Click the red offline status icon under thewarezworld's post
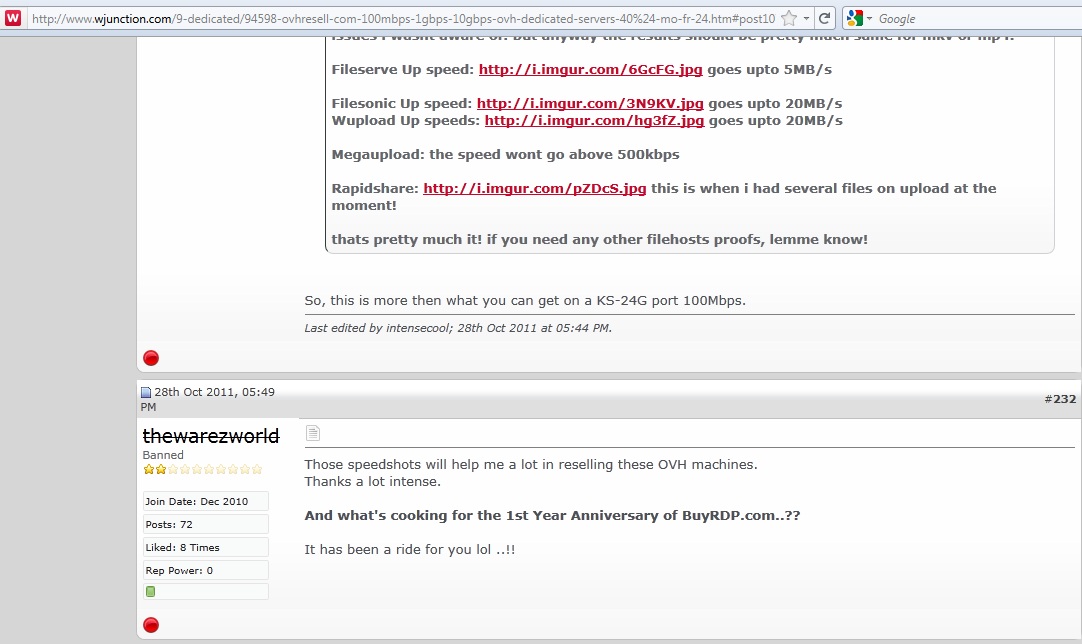This screenshot has width=1082, height=644. point(151,625)
